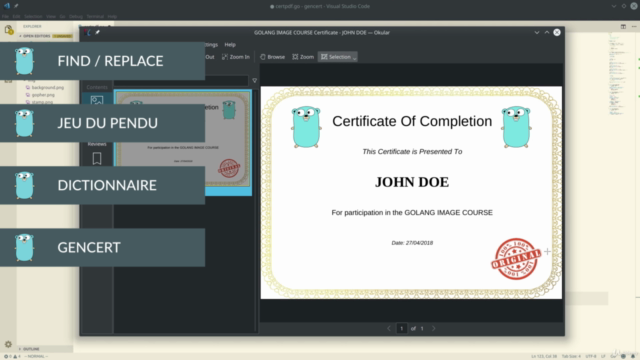The width and height of the screenshot is (640, 360).
Task: Open the Reviews panel in Okular sidebar
Action: coord(97,144)
